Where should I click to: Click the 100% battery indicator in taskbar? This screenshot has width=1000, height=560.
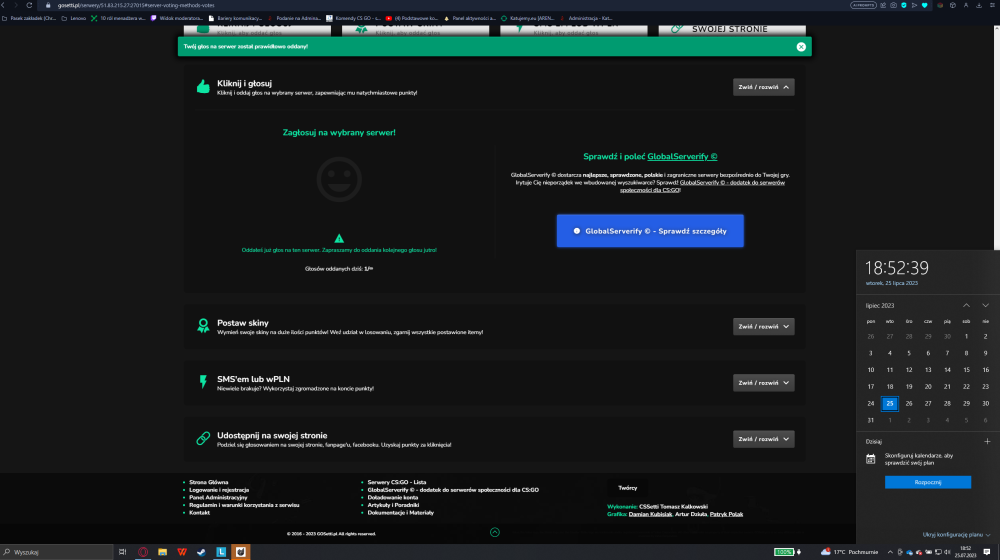[784, 552]
